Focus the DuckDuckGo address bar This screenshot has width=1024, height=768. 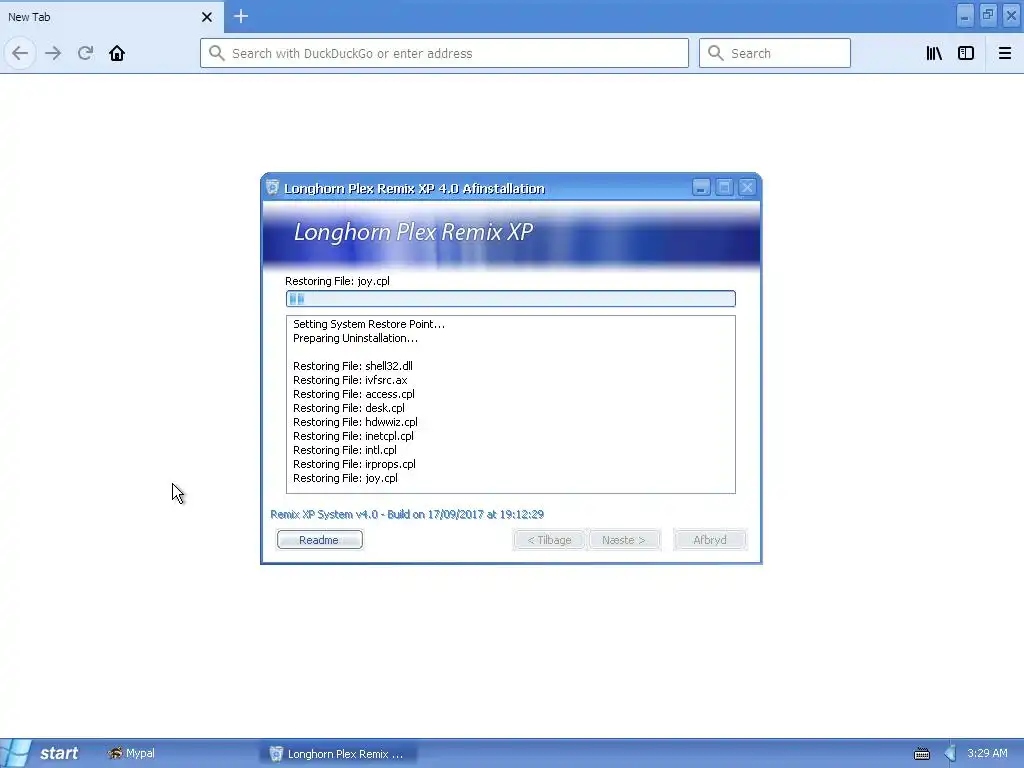[444, 53]
